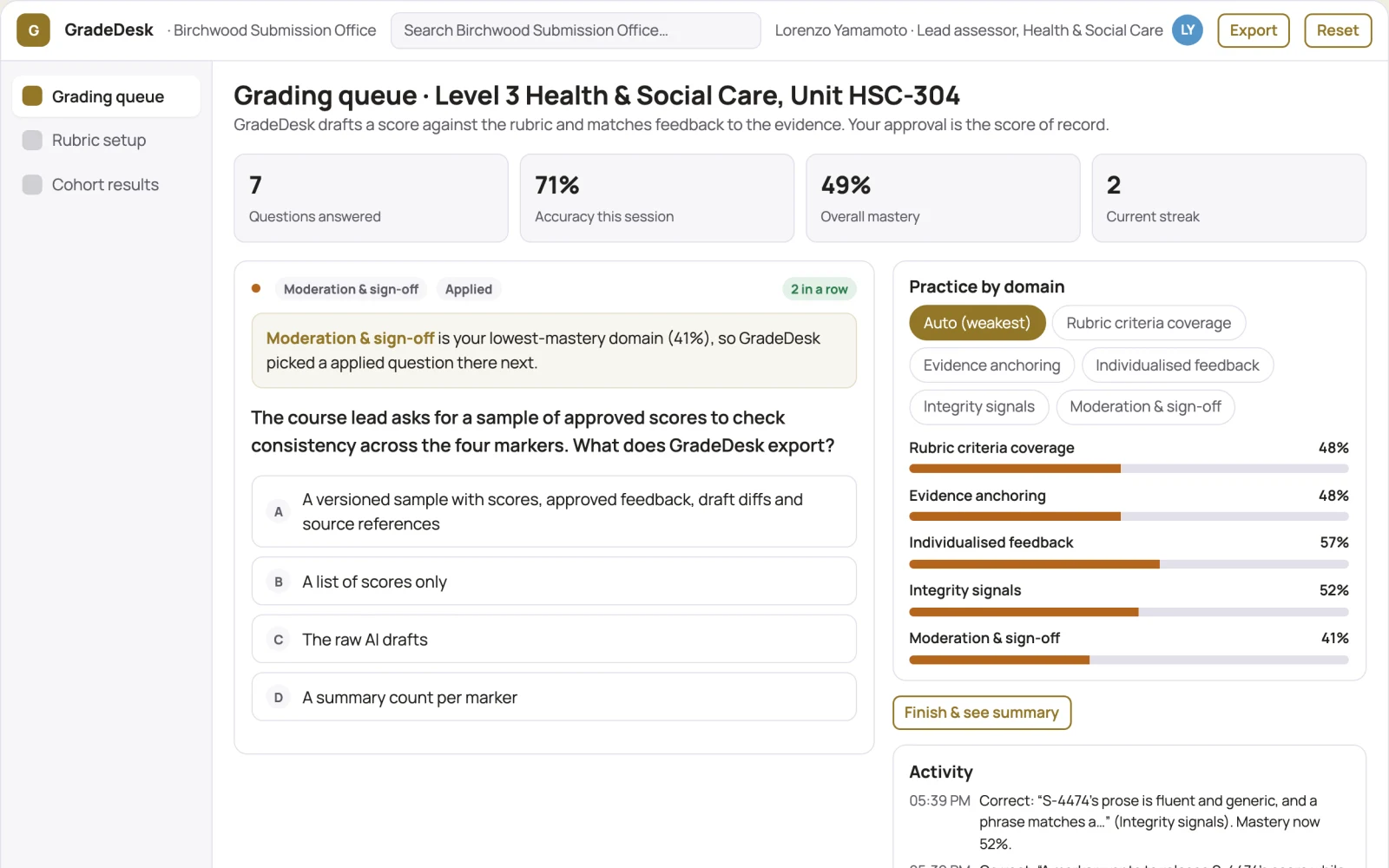Open Grading queue in the sidebar
Viewport: 1389px width, 868px height.
(x=106, y=96)
